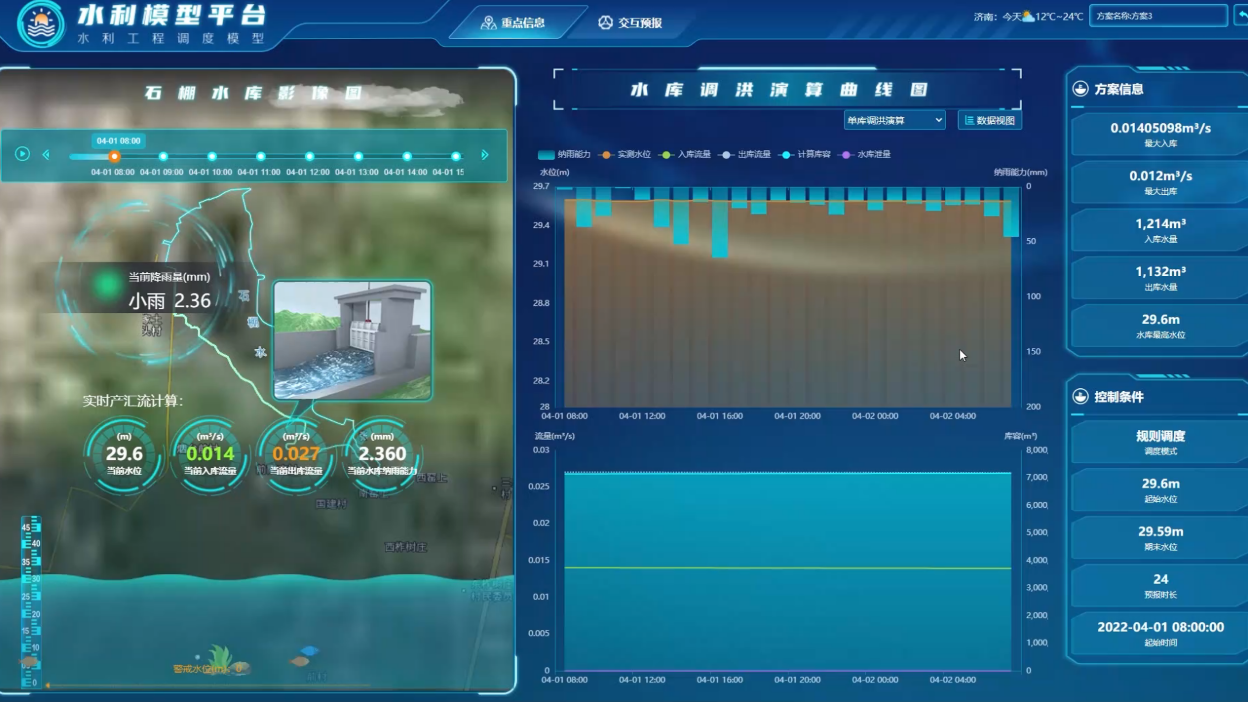
Task: Click the back arrow icon at top right
Action: 1241,15
